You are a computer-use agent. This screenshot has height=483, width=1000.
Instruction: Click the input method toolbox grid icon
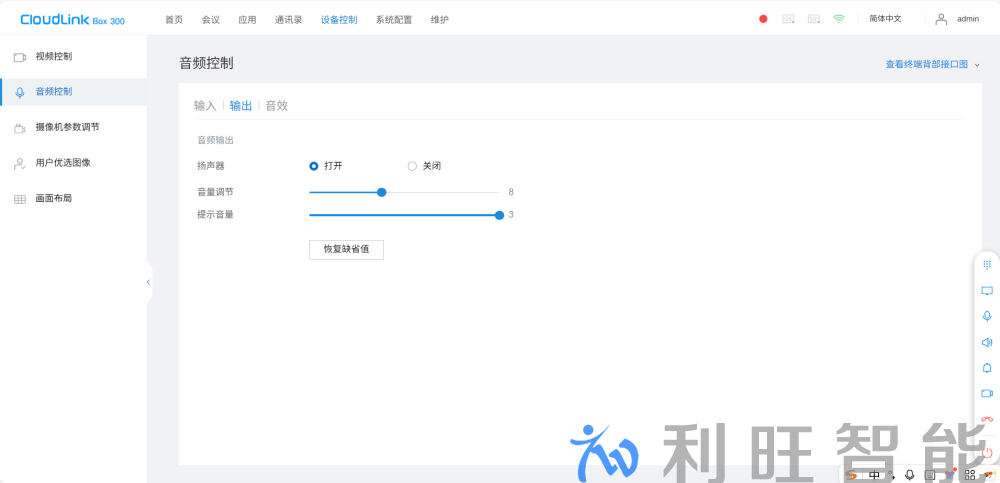[970, 475]
